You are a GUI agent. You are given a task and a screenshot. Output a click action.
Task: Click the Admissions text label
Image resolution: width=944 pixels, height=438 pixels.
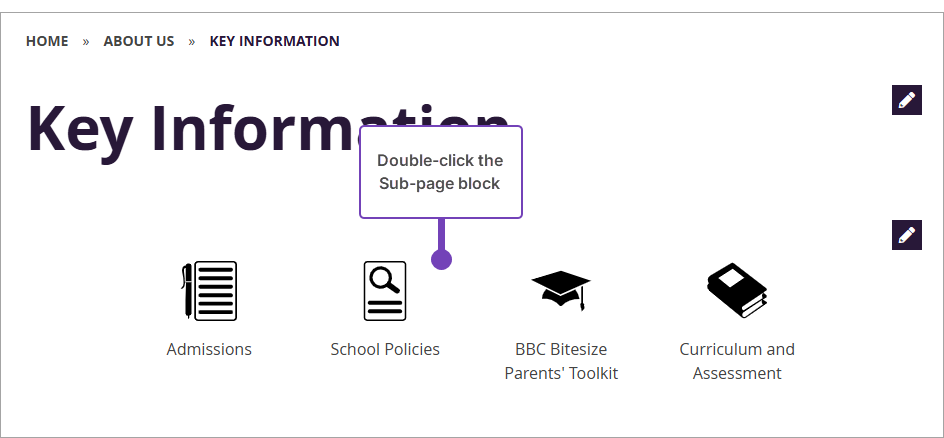[209, 349]
